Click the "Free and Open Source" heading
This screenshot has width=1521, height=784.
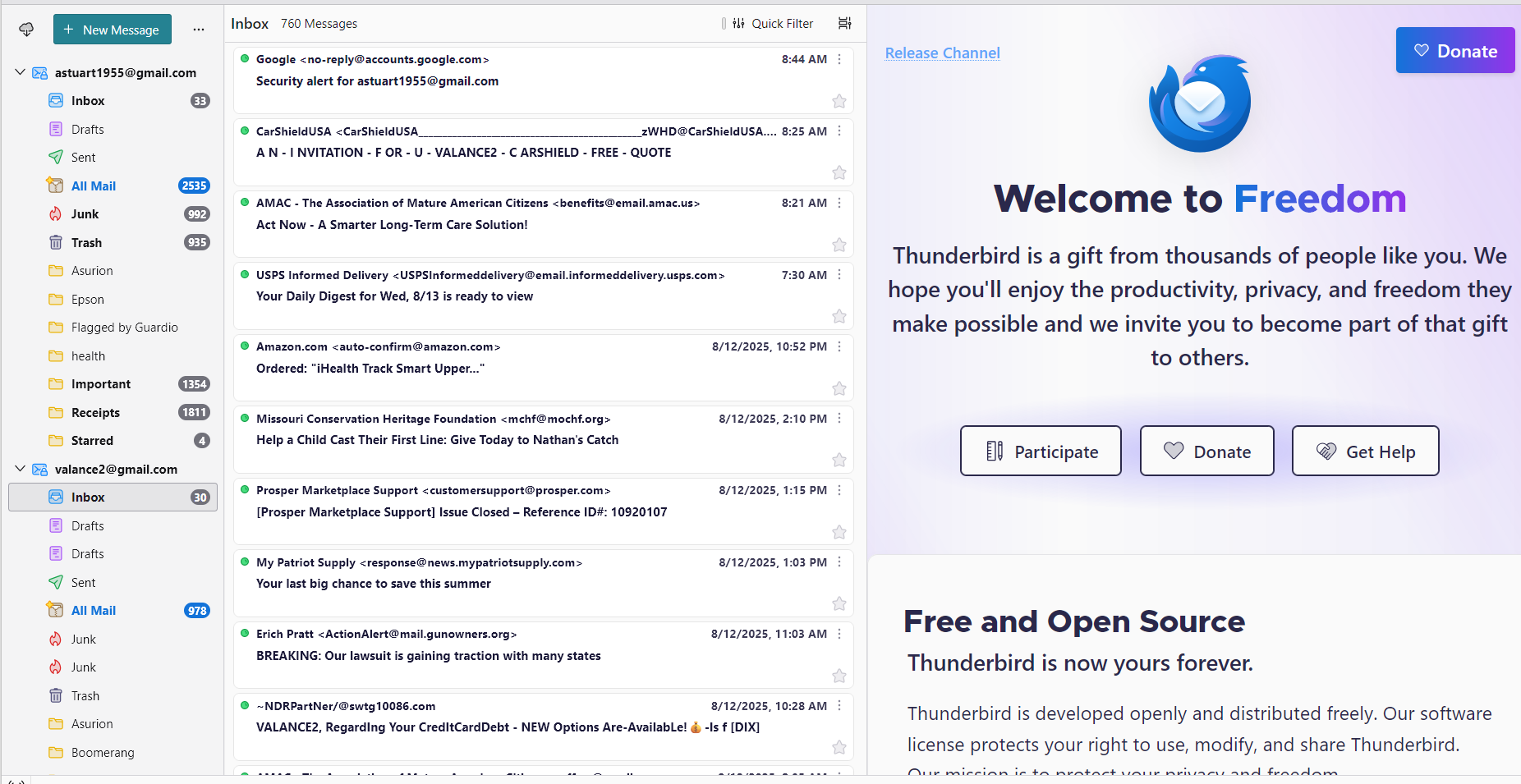(x=1074, y=621)
